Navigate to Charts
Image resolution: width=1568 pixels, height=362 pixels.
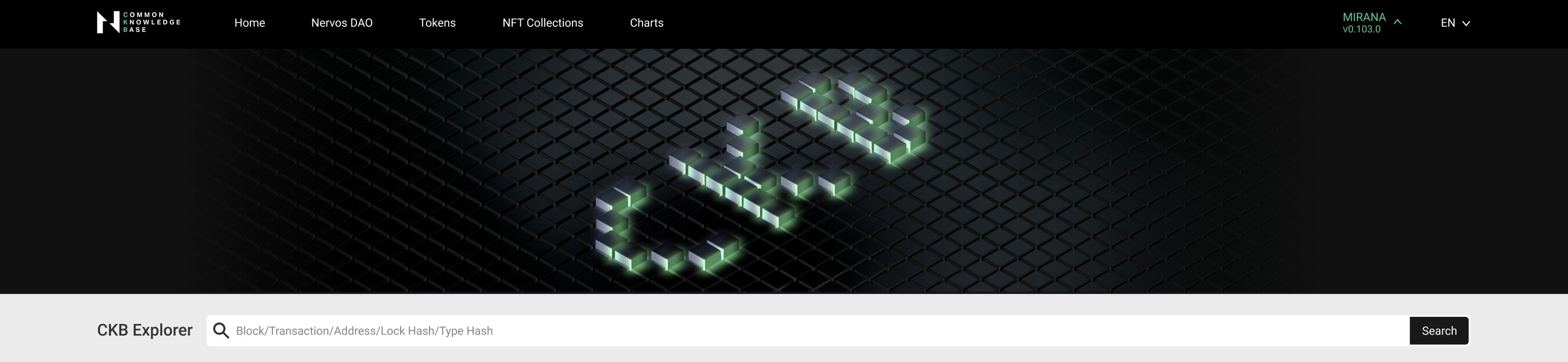(647, 22)
